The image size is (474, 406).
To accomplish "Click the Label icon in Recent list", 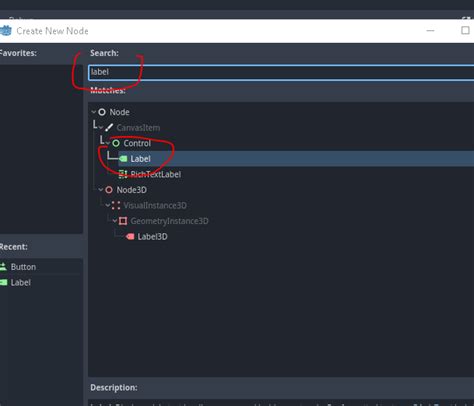I will (3, 283).
